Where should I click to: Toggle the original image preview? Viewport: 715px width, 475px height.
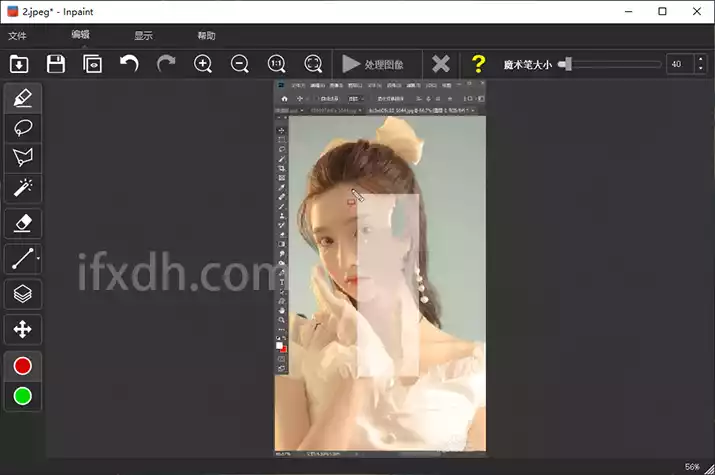[93, 64]
